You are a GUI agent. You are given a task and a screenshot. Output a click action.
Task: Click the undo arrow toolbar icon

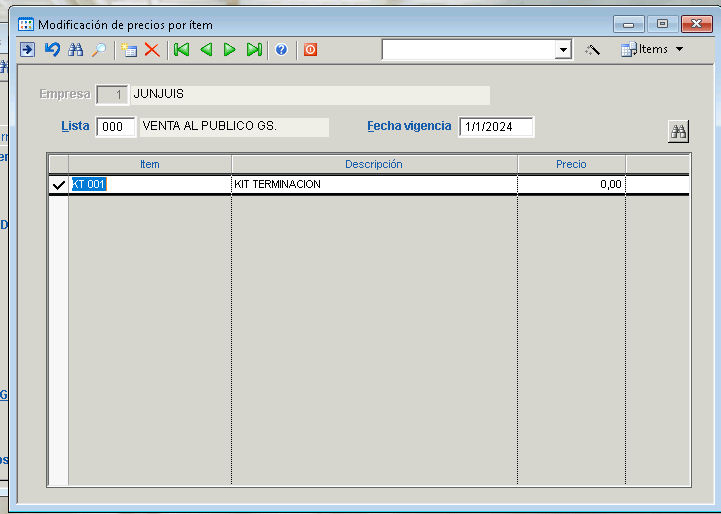[x=52, y=49]
